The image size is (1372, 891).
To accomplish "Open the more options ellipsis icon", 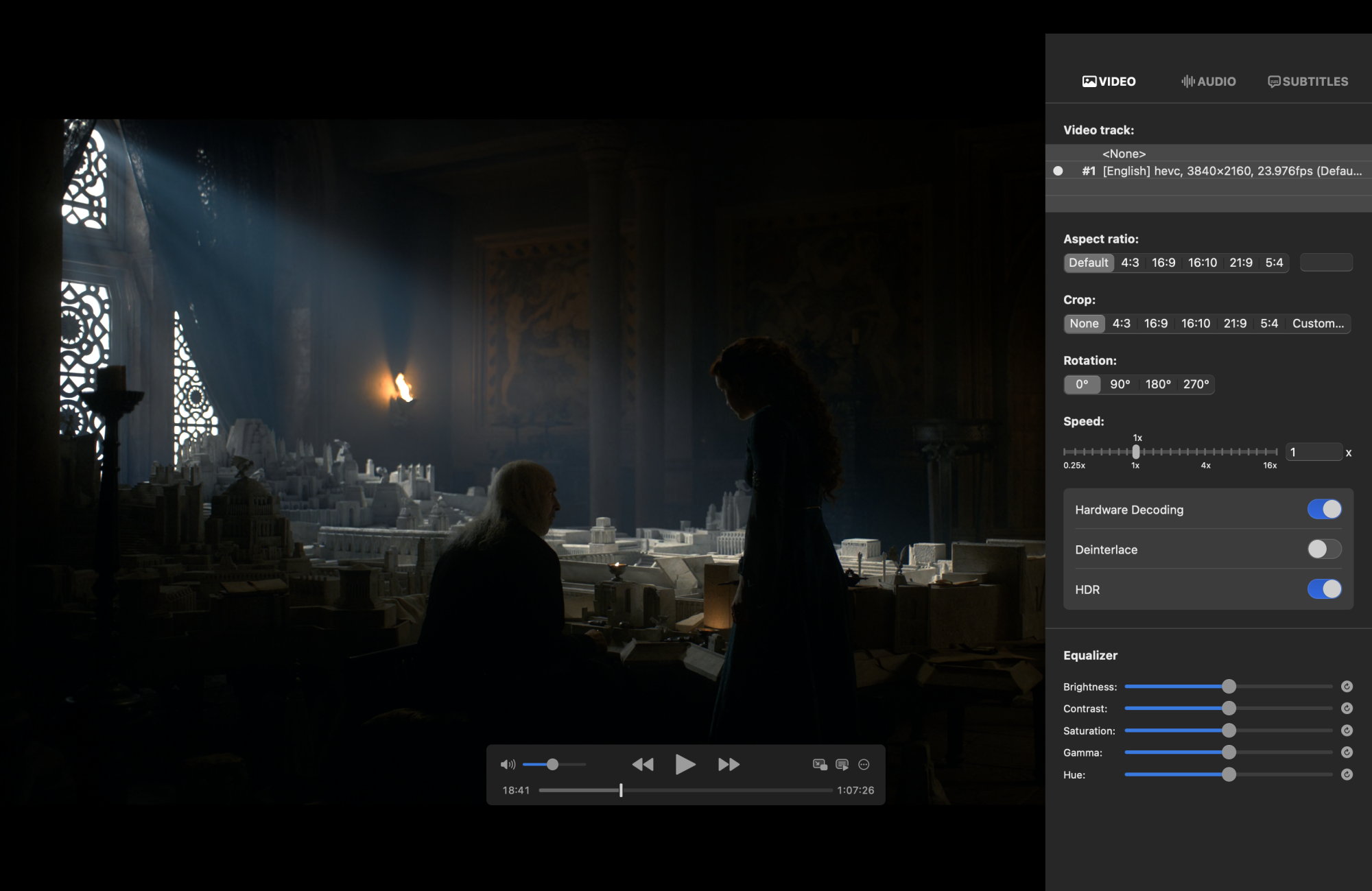I will (x=864, y=764).
